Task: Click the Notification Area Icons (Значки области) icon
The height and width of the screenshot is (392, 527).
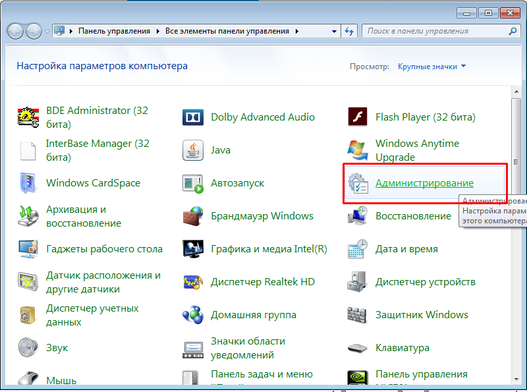Action: [x=193, y=350]
